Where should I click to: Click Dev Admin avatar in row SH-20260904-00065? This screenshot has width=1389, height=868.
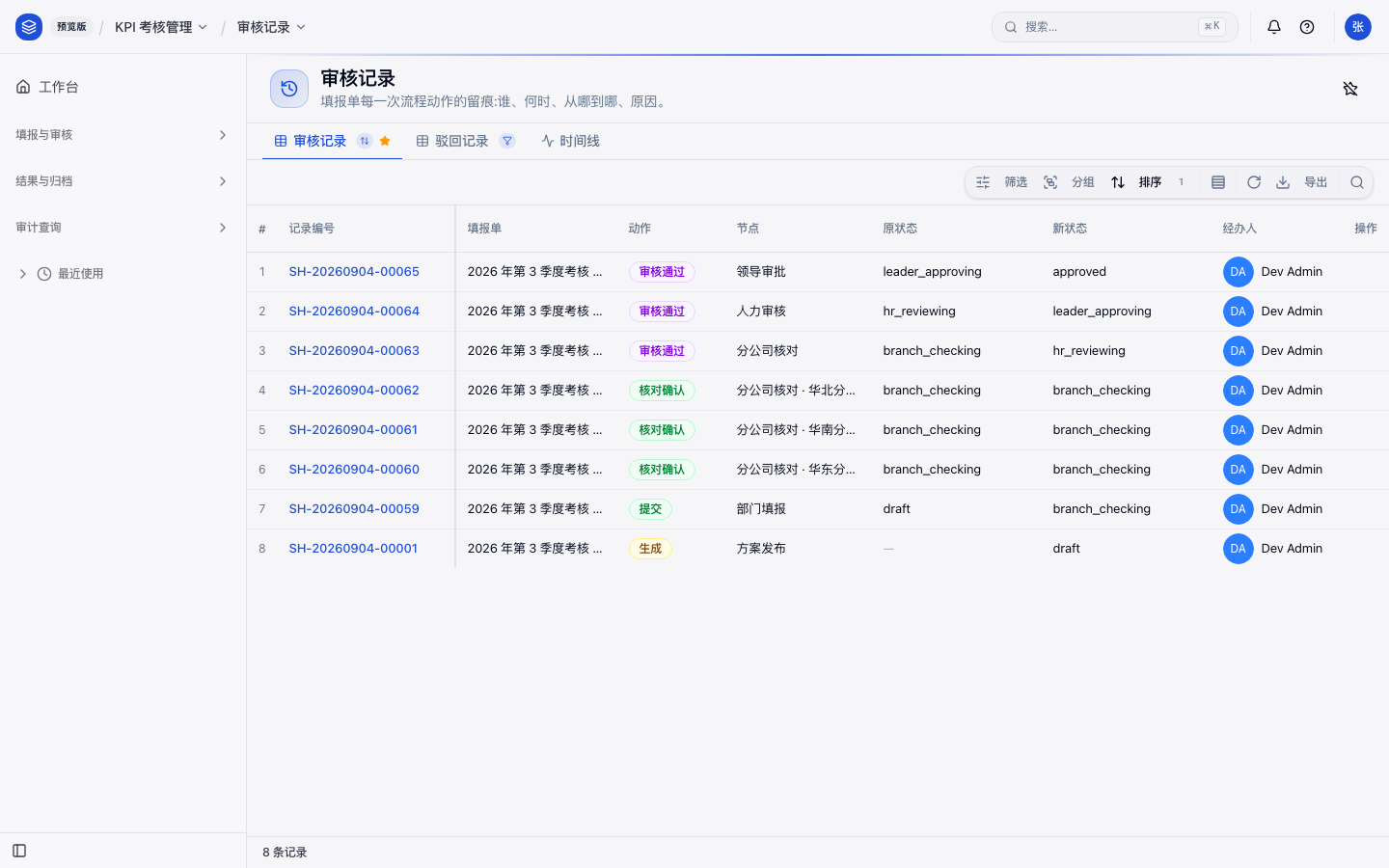coord(1239,272)
